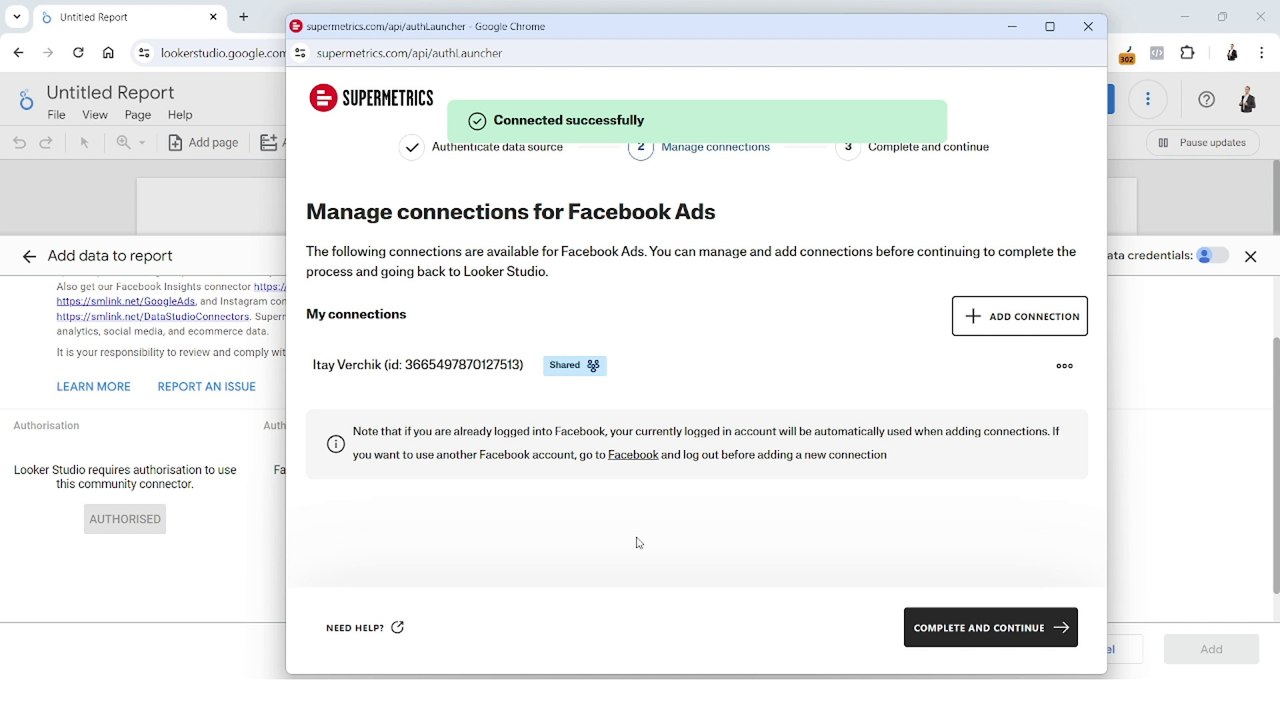The image size is (1280, 720).
Task: Open the Page menu
Action: [x=138, y=115]
